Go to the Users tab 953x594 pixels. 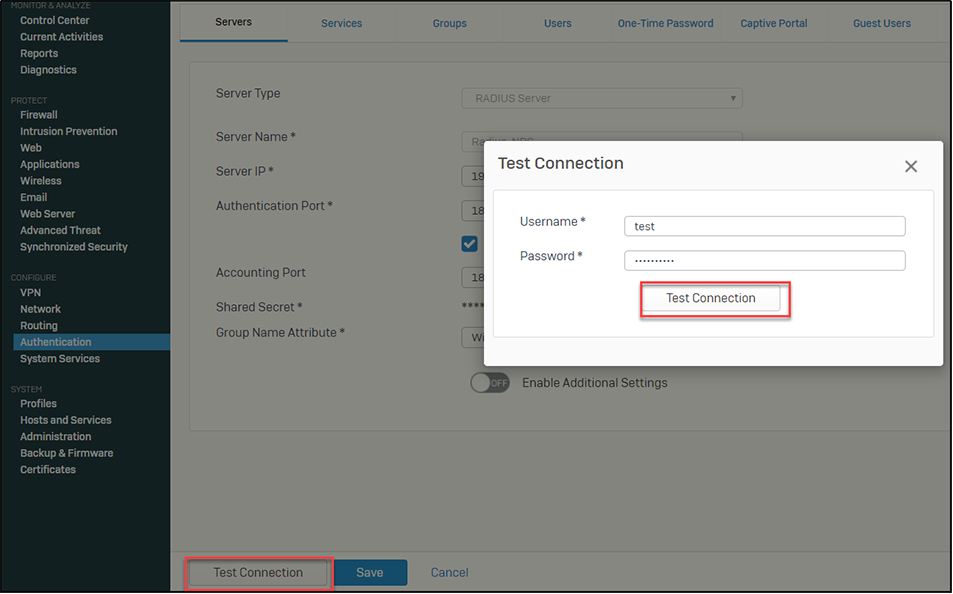coord(557,23)
